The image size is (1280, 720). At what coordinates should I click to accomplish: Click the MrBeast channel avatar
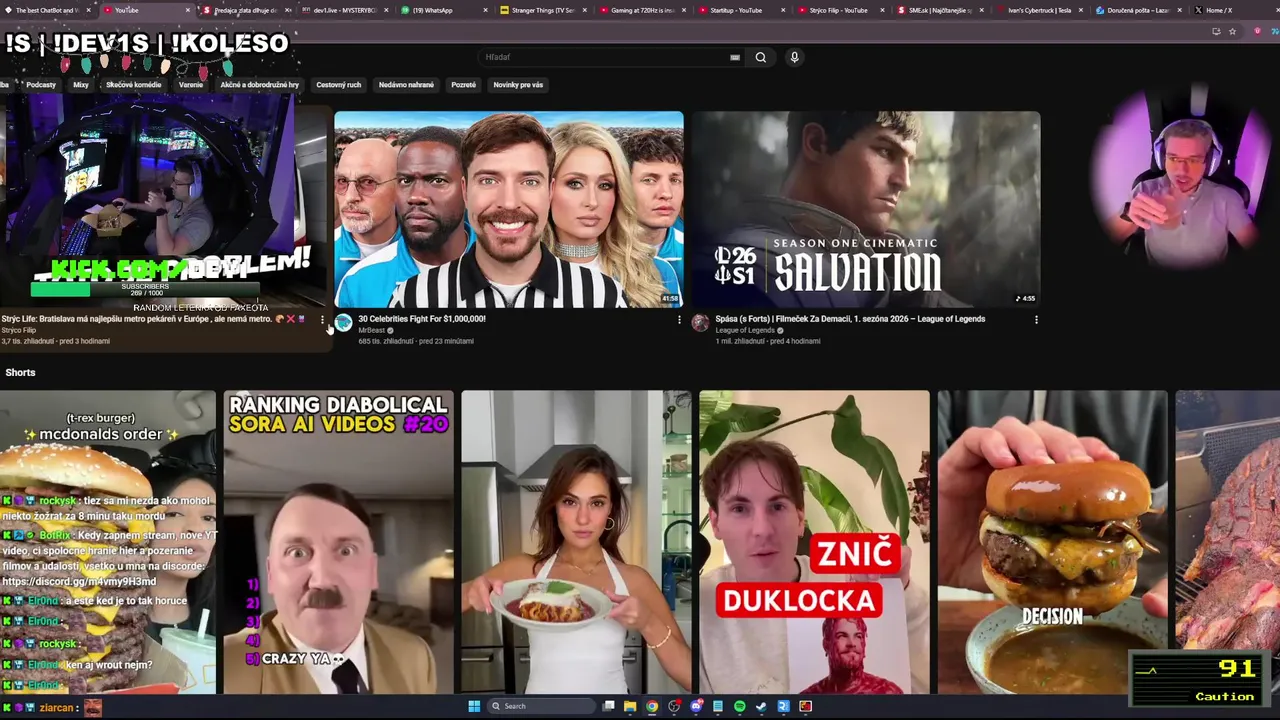click(343, 322)
